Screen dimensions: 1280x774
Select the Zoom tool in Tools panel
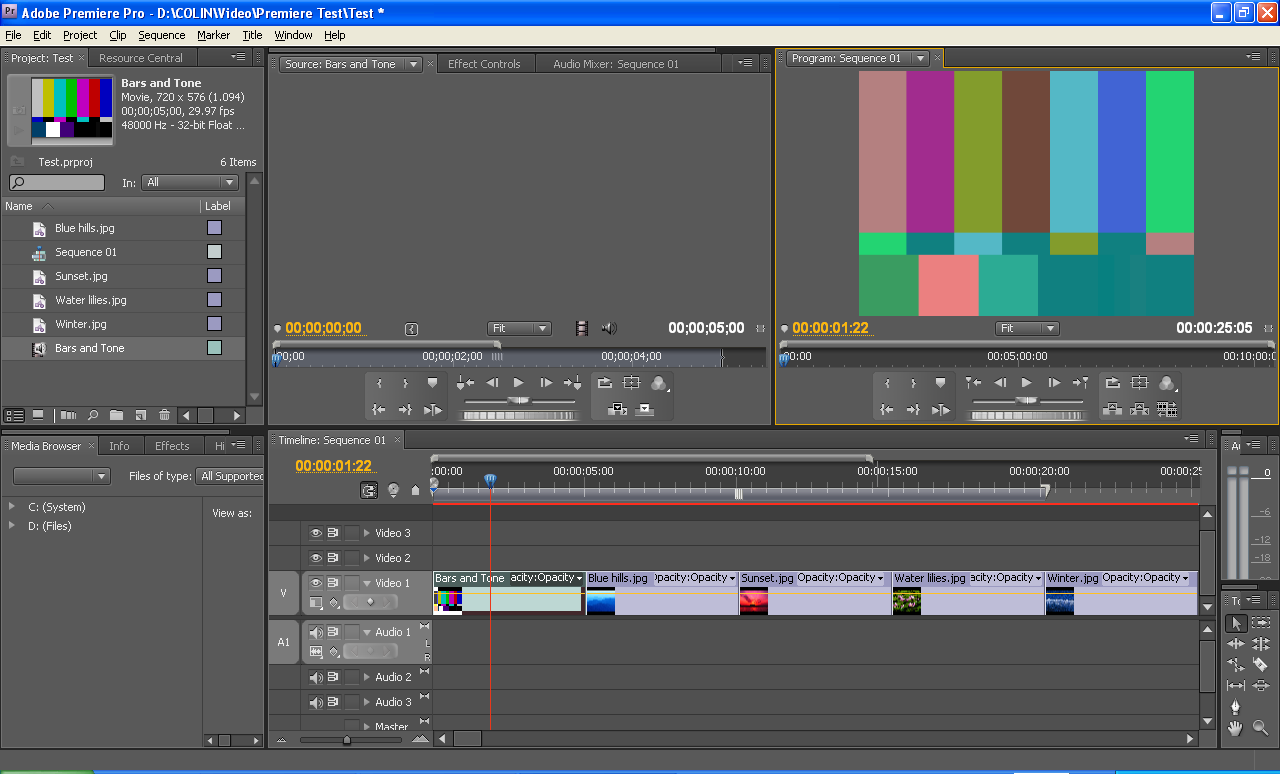1260,728
